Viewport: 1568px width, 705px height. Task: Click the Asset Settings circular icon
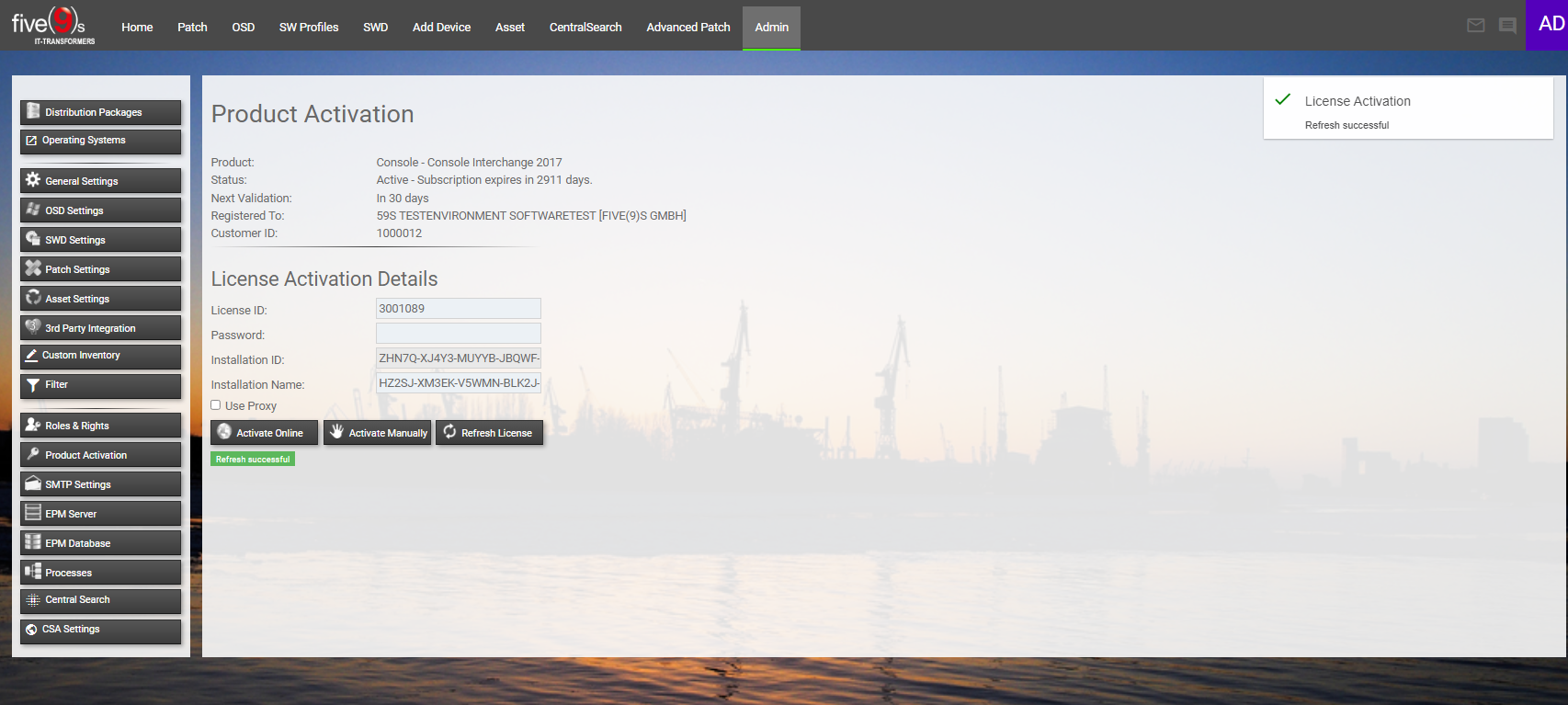33,298
